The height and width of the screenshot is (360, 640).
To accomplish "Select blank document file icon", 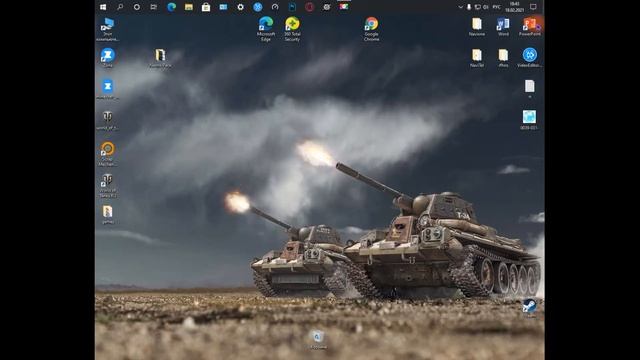I will (529, 89).
